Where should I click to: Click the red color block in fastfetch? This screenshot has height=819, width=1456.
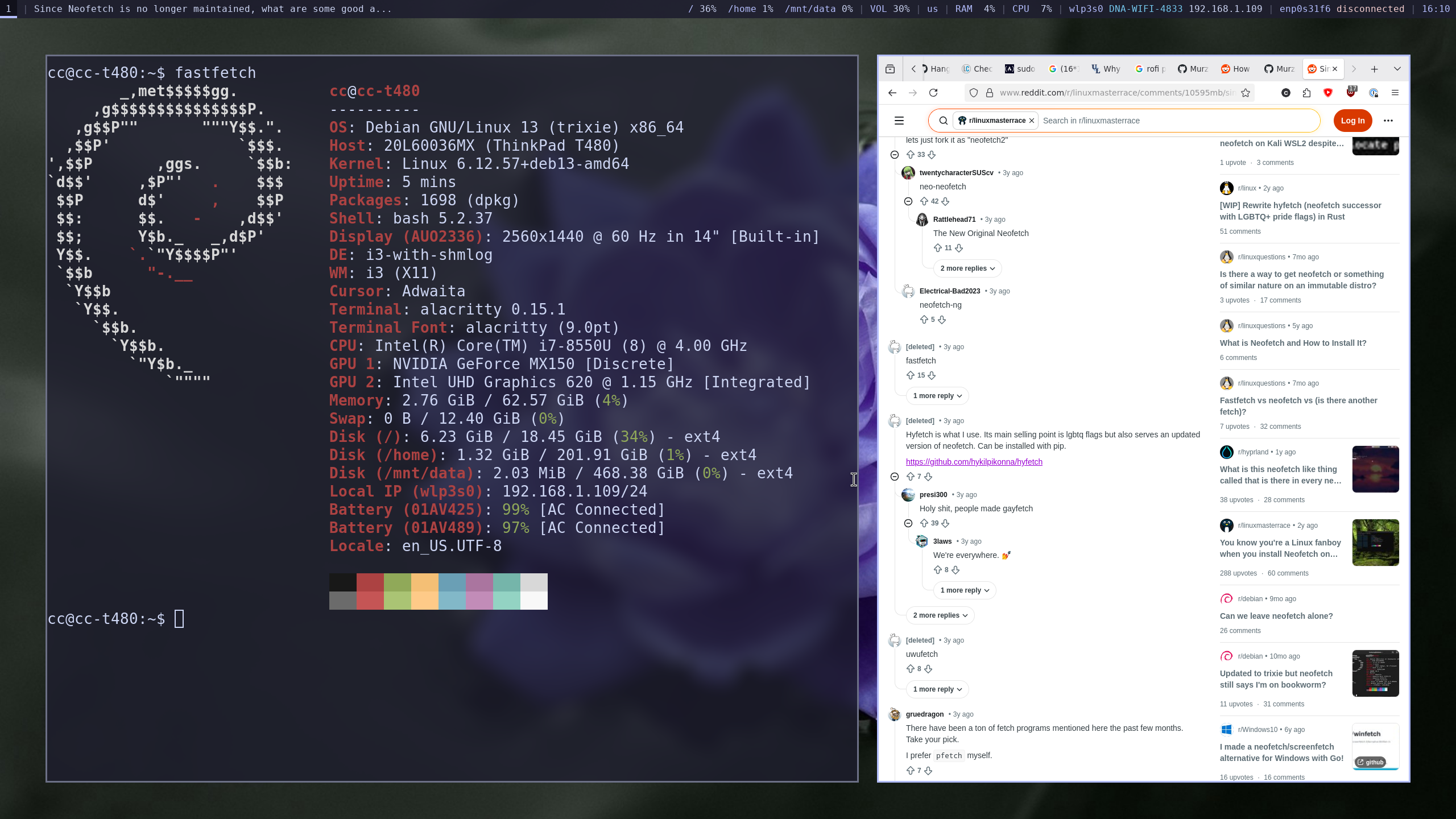(x=370, y=582)
